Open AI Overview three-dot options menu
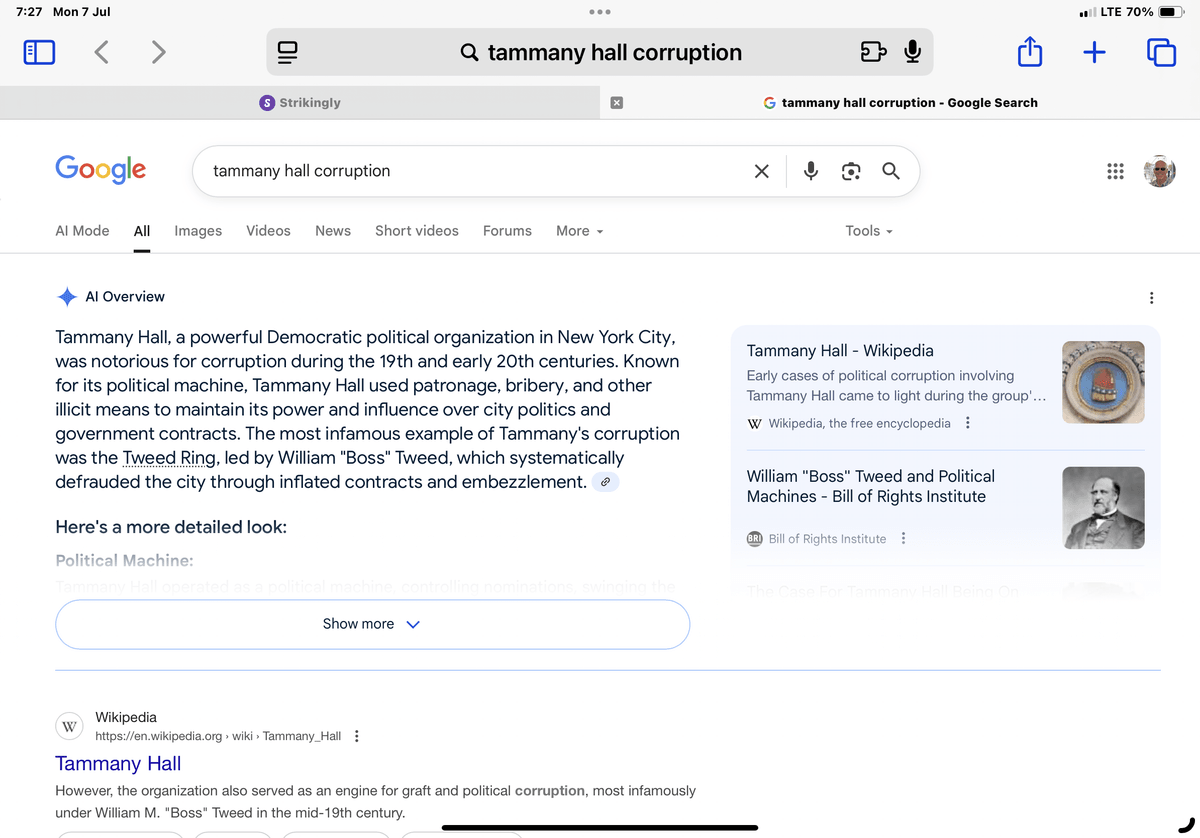This screenshot has height=838, width=1200. (x=1152, y=298)
